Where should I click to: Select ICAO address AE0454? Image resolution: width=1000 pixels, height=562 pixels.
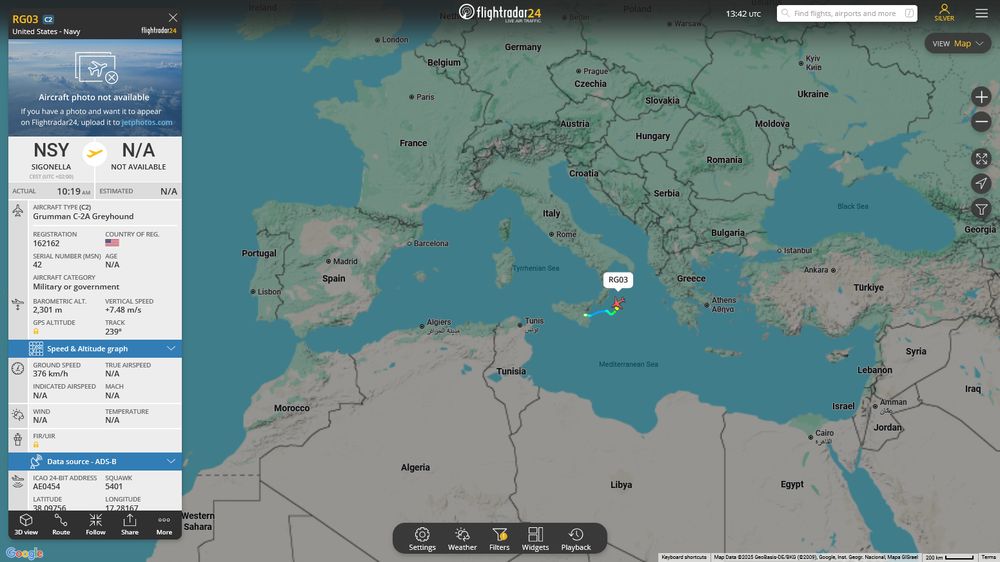click(47, 486)
